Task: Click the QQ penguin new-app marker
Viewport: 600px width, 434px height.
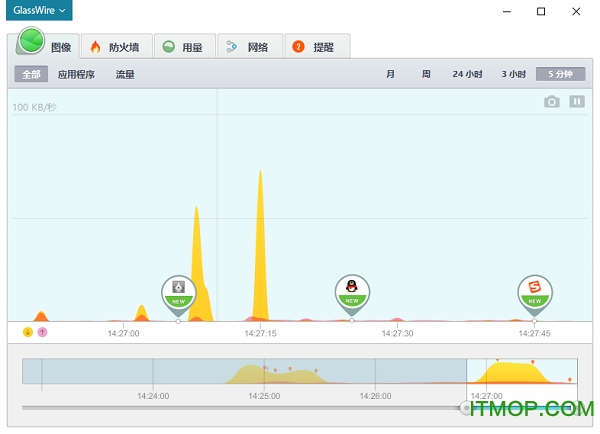Action: pyautogui.click(x=351, y=291)
